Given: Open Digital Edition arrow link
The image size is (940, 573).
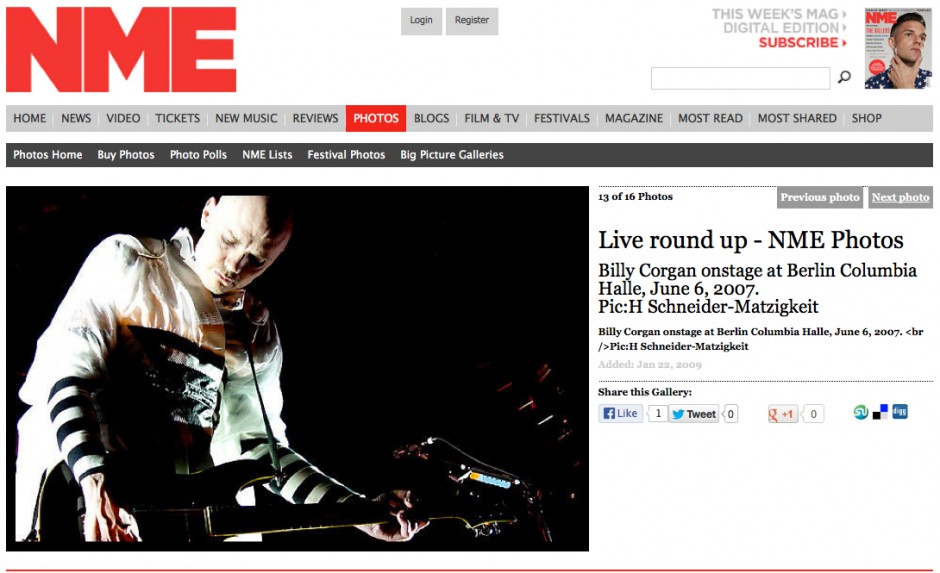Looking at the screenshot, I should (785, 28).
